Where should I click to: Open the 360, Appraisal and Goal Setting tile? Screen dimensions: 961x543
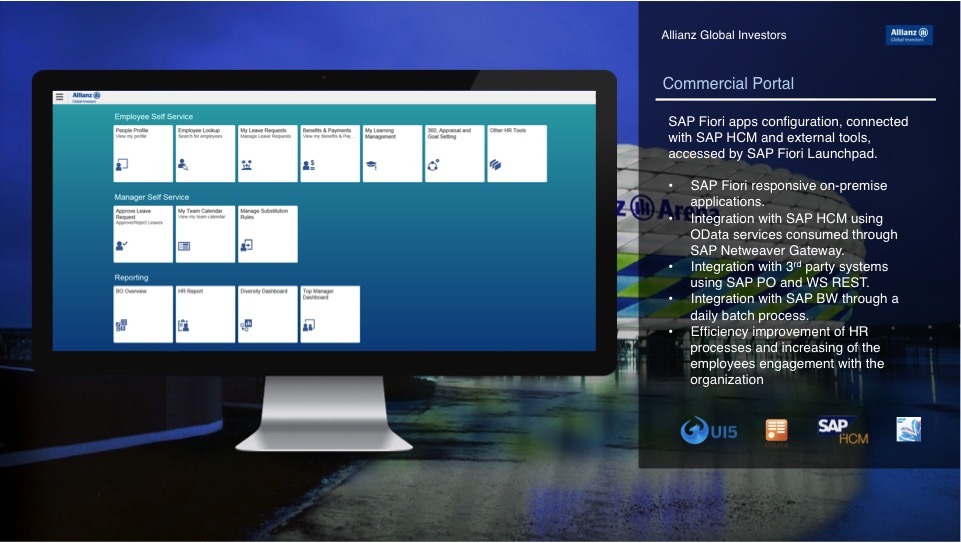click(455, 153)
